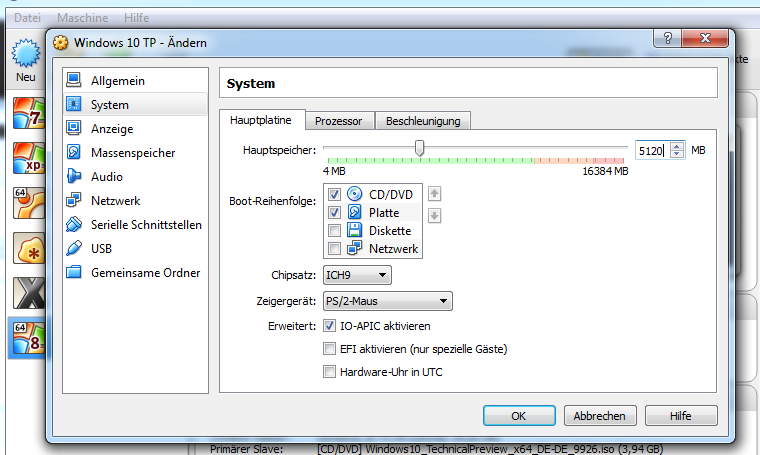The image size is (760, 455).
Task: Click the Neu starburst icon in main toolbar
Action: 26,53
